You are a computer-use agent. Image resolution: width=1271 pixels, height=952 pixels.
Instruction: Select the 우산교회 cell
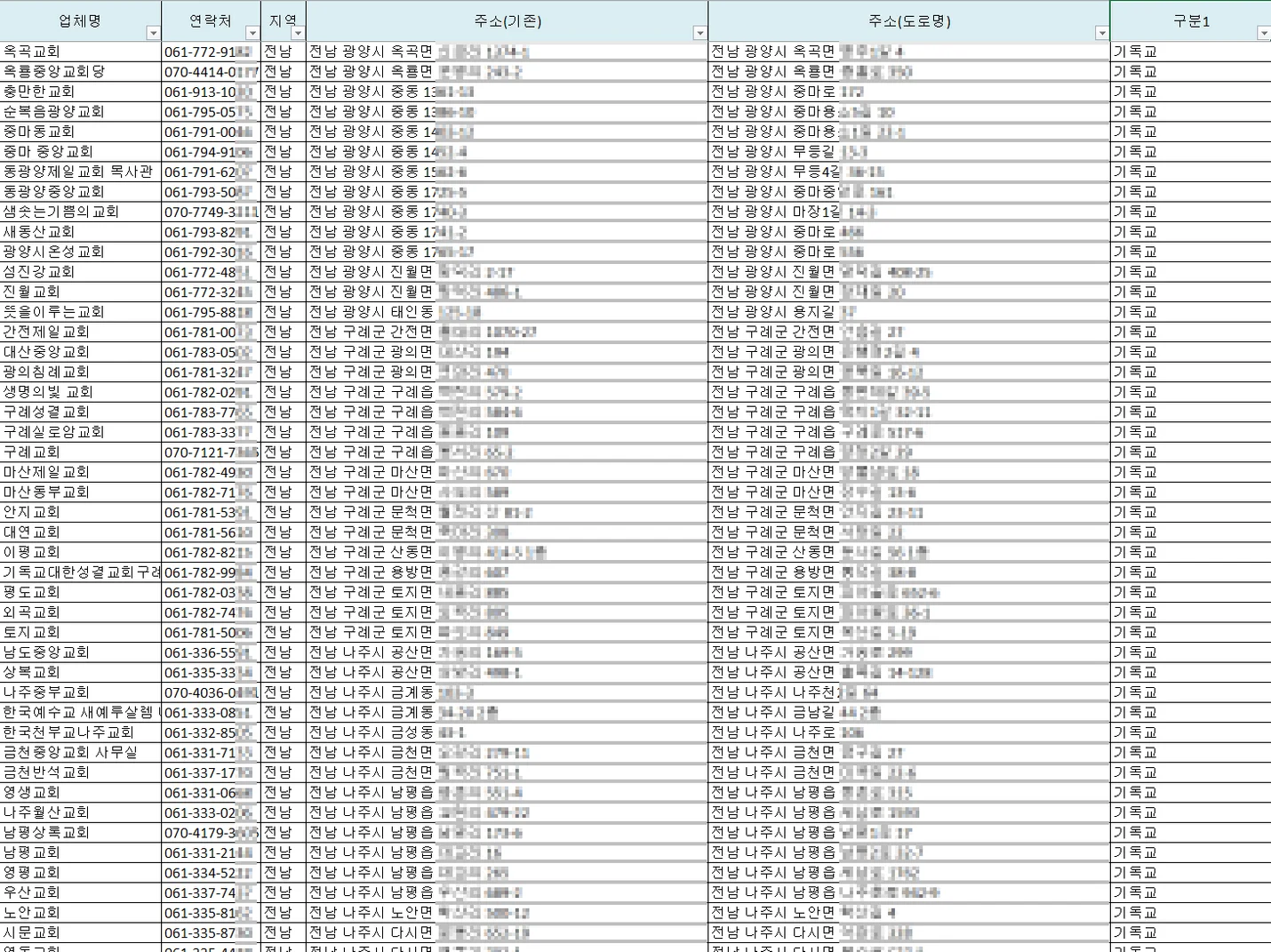pyautogui.click(x=81, y=892)
